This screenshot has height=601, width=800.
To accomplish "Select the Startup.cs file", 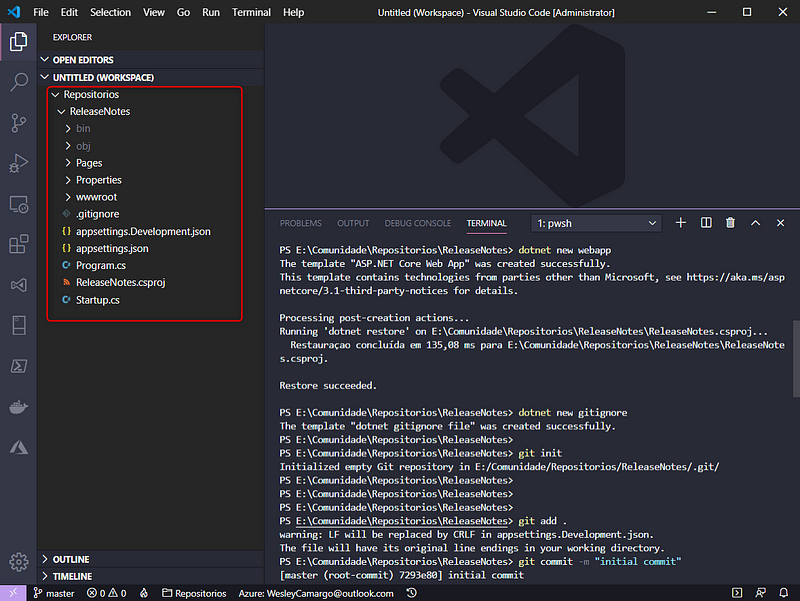I will tap(97, 299).
